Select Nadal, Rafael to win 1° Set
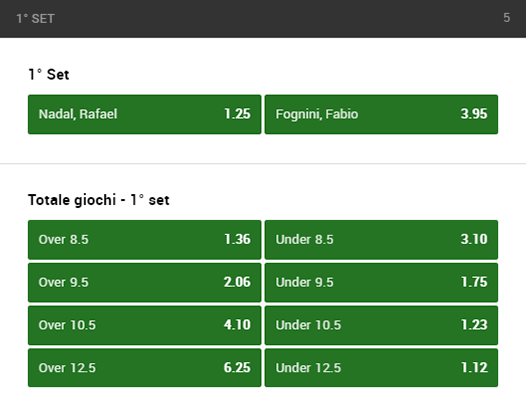Viewport: 526px width, 414px height. tap(145, 114)
